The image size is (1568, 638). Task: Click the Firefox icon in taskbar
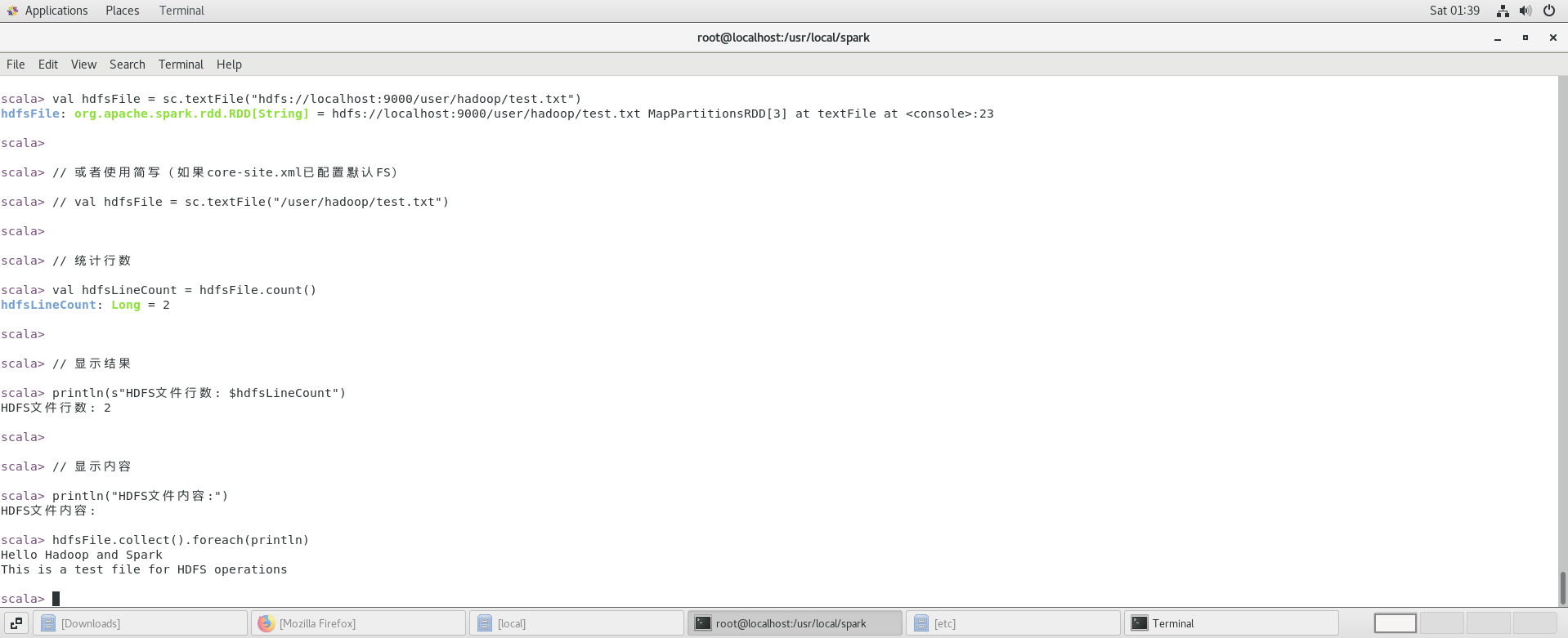pyautogui.click(x=266, y=623)
